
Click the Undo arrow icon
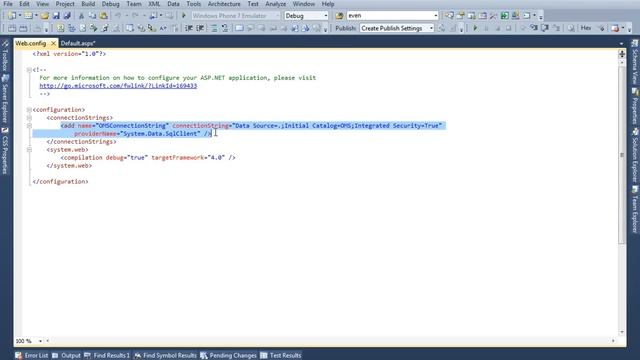point(118,16)
